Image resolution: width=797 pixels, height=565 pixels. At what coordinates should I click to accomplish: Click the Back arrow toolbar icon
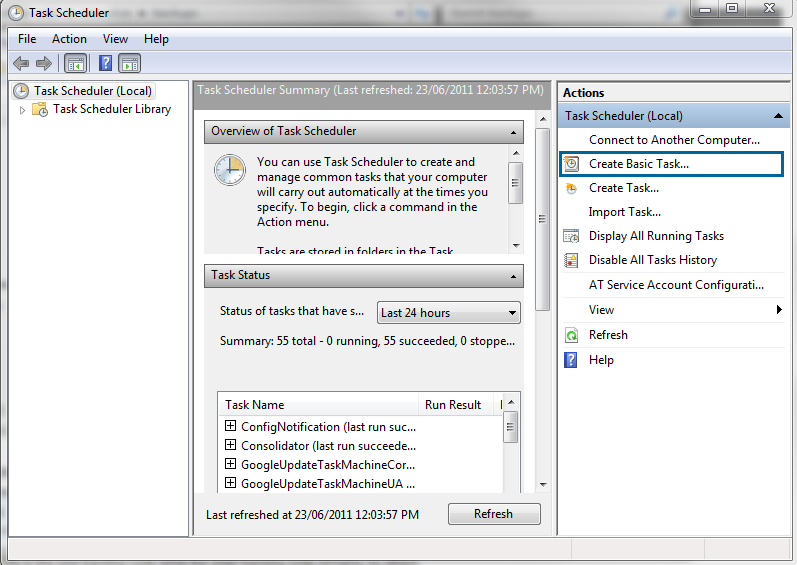[21, 64]
